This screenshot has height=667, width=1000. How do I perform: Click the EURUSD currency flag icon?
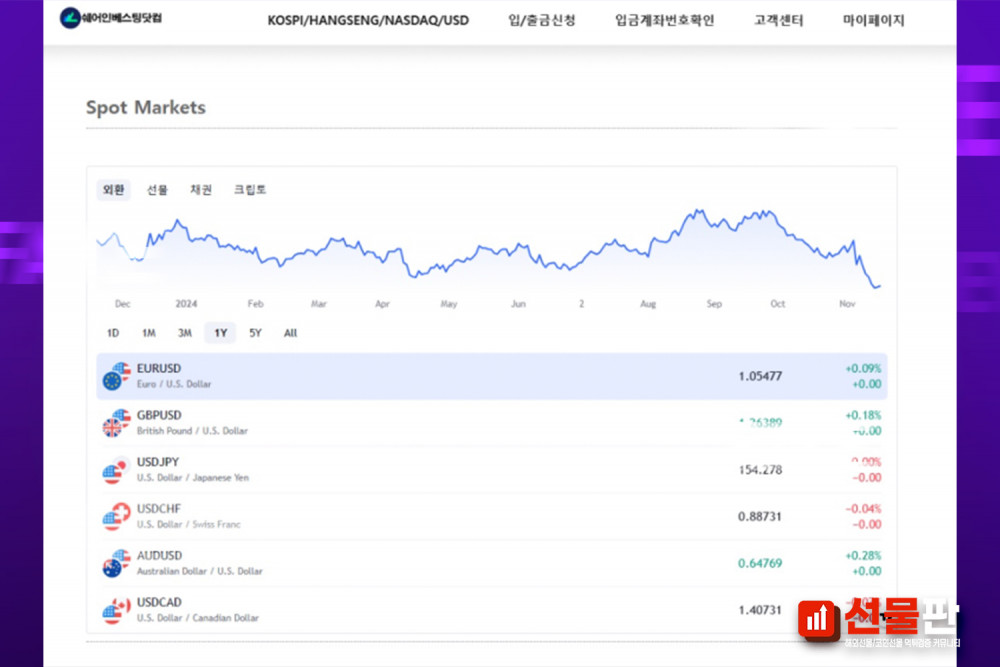pyautogui.click(x=116, y=376)
